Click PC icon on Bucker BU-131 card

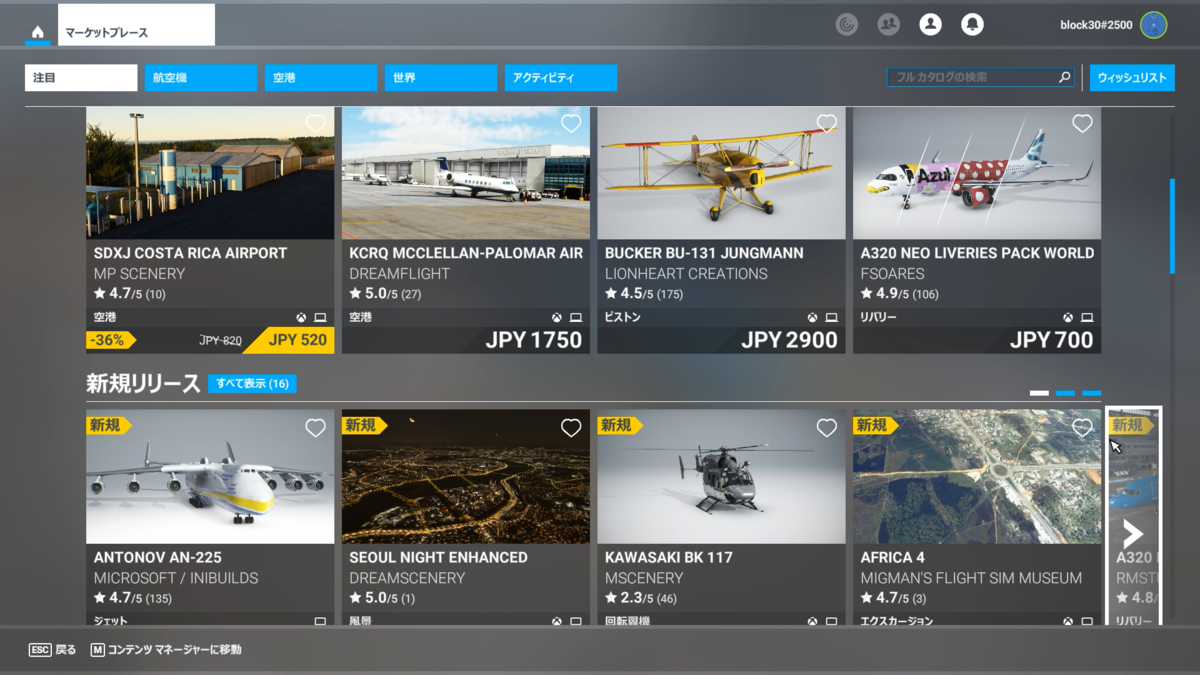(831, 317)
